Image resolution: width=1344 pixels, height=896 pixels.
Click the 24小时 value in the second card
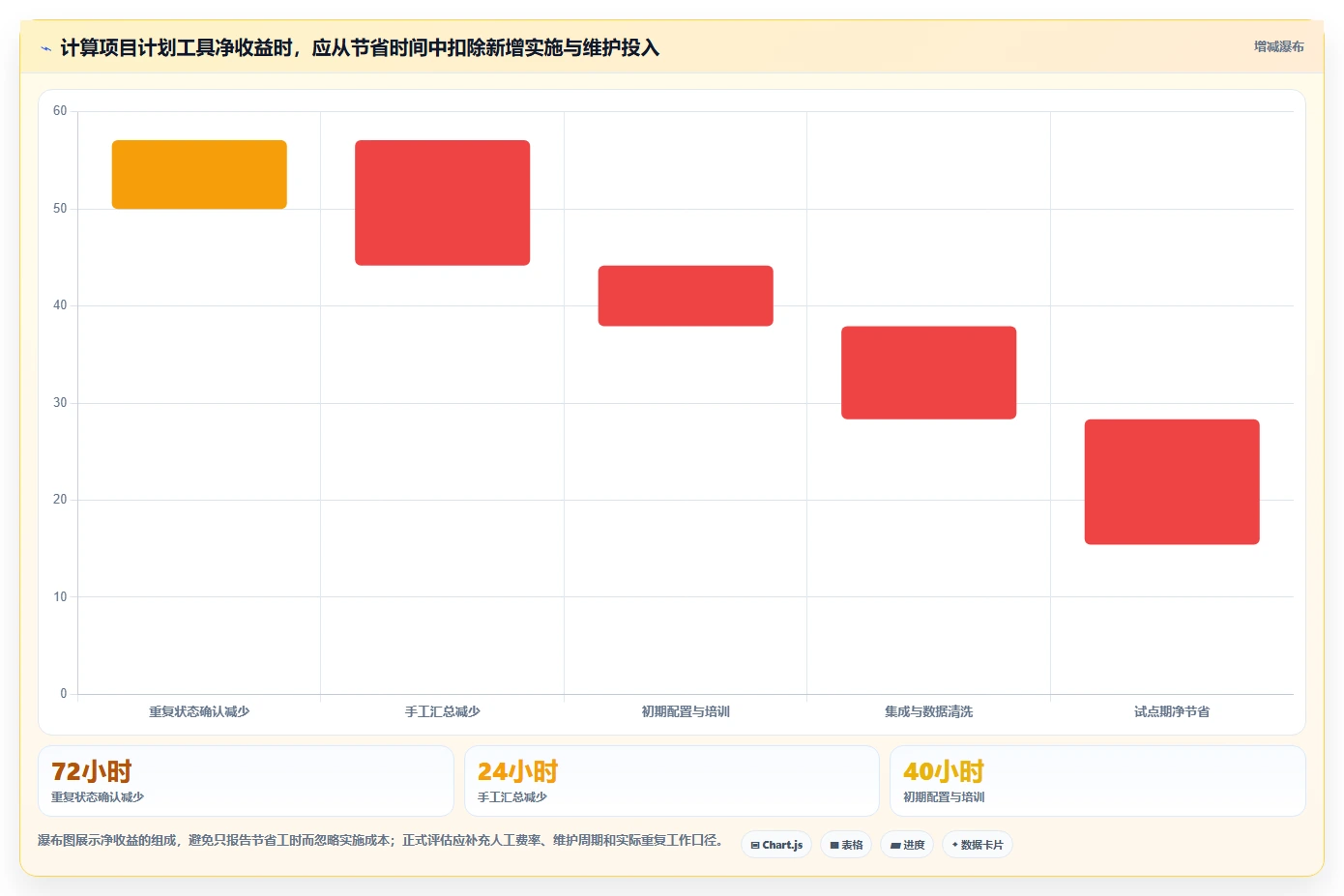[518, 771]
